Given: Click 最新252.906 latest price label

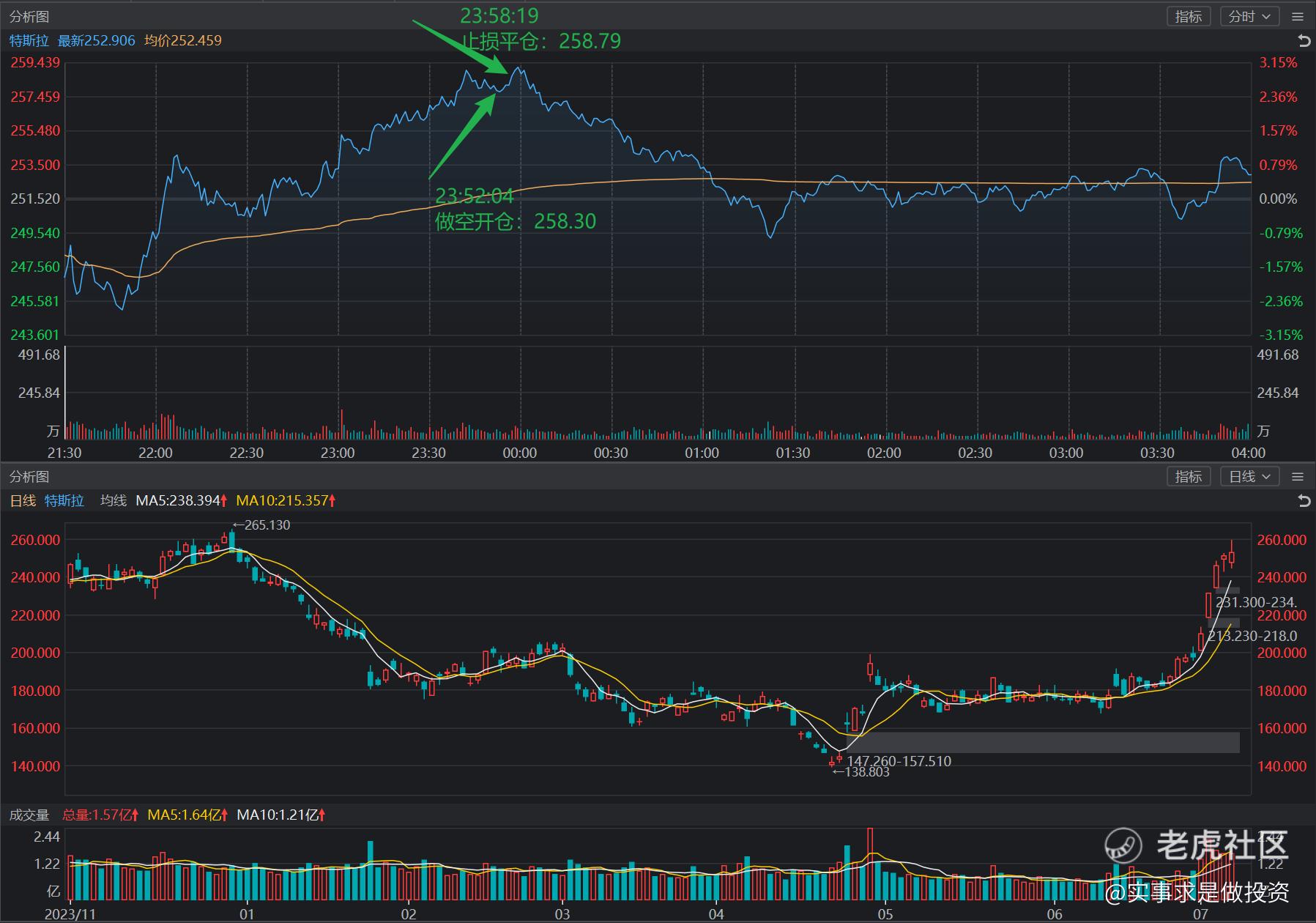Looking at the screenshot, I should pyautogui.click(x=97, y=40).
